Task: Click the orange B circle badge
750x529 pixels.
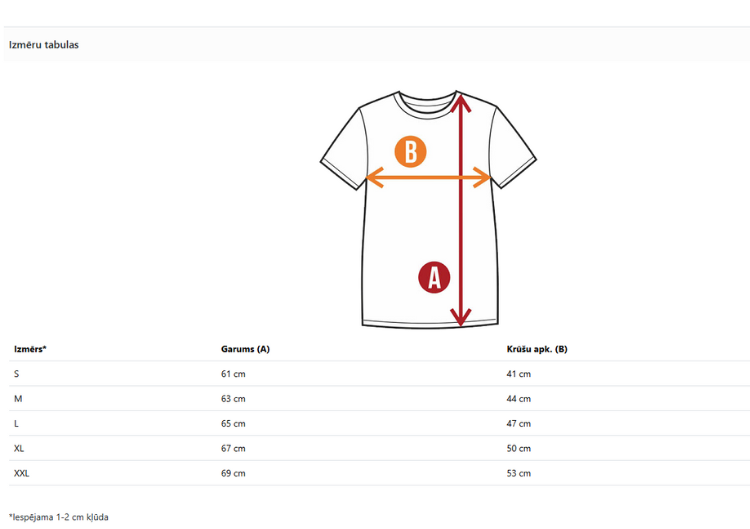Action: click(410, 152)
